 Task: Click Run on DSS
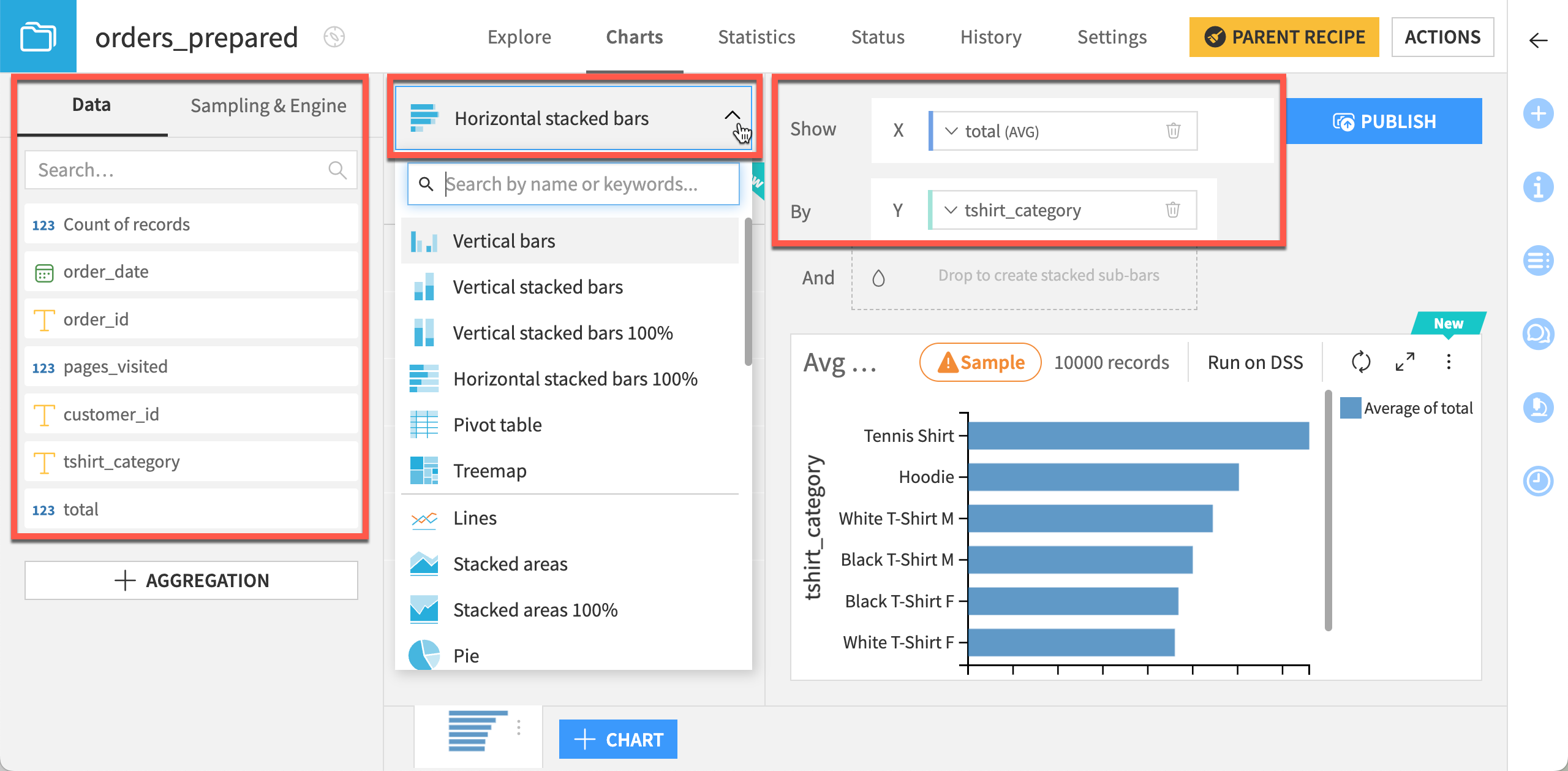(1253, 362)
